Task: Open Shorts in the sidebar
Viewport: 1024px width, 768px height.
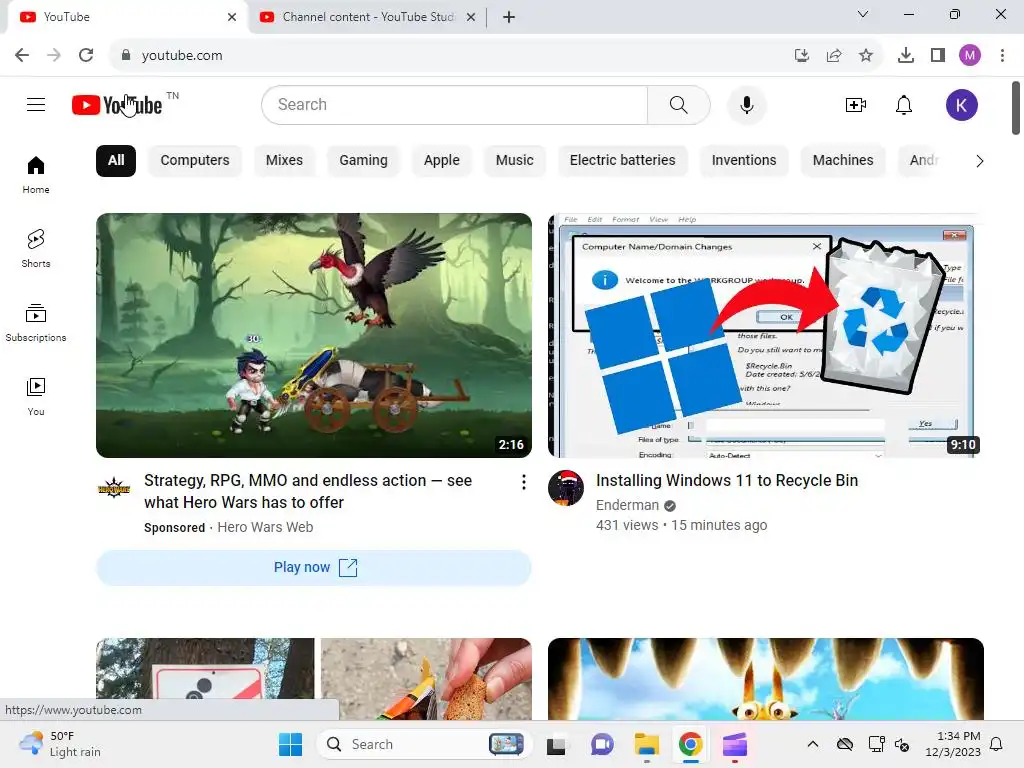Action: (x=36, y=249)
